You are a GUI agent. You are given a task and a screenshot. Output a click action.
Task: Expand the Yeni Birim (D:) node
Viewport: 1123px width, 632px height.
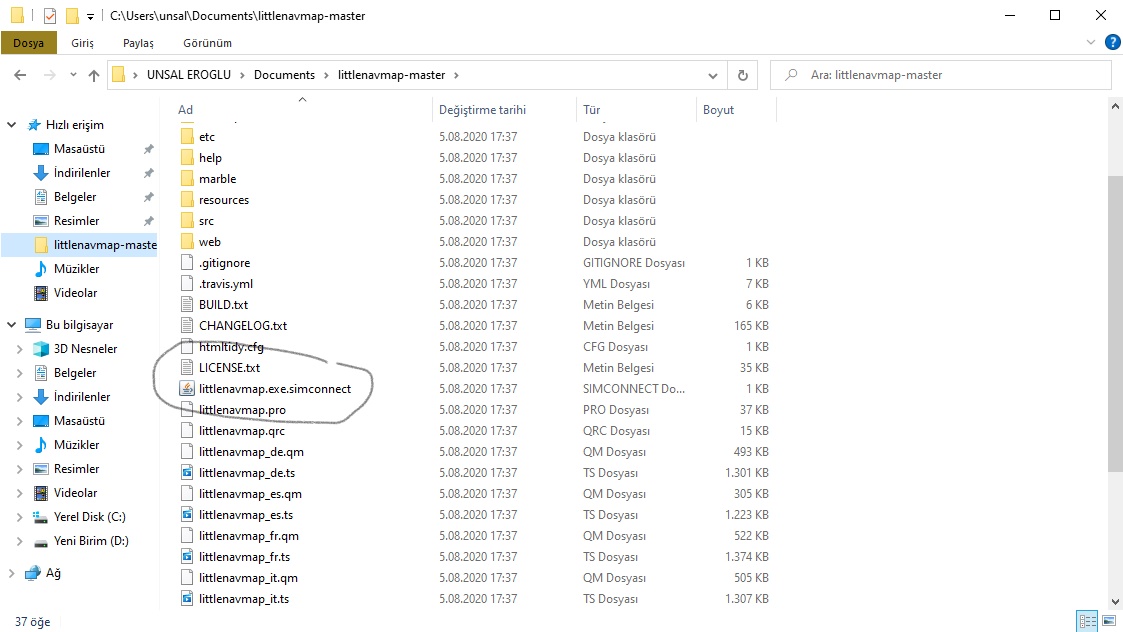(x=19, y=541)
